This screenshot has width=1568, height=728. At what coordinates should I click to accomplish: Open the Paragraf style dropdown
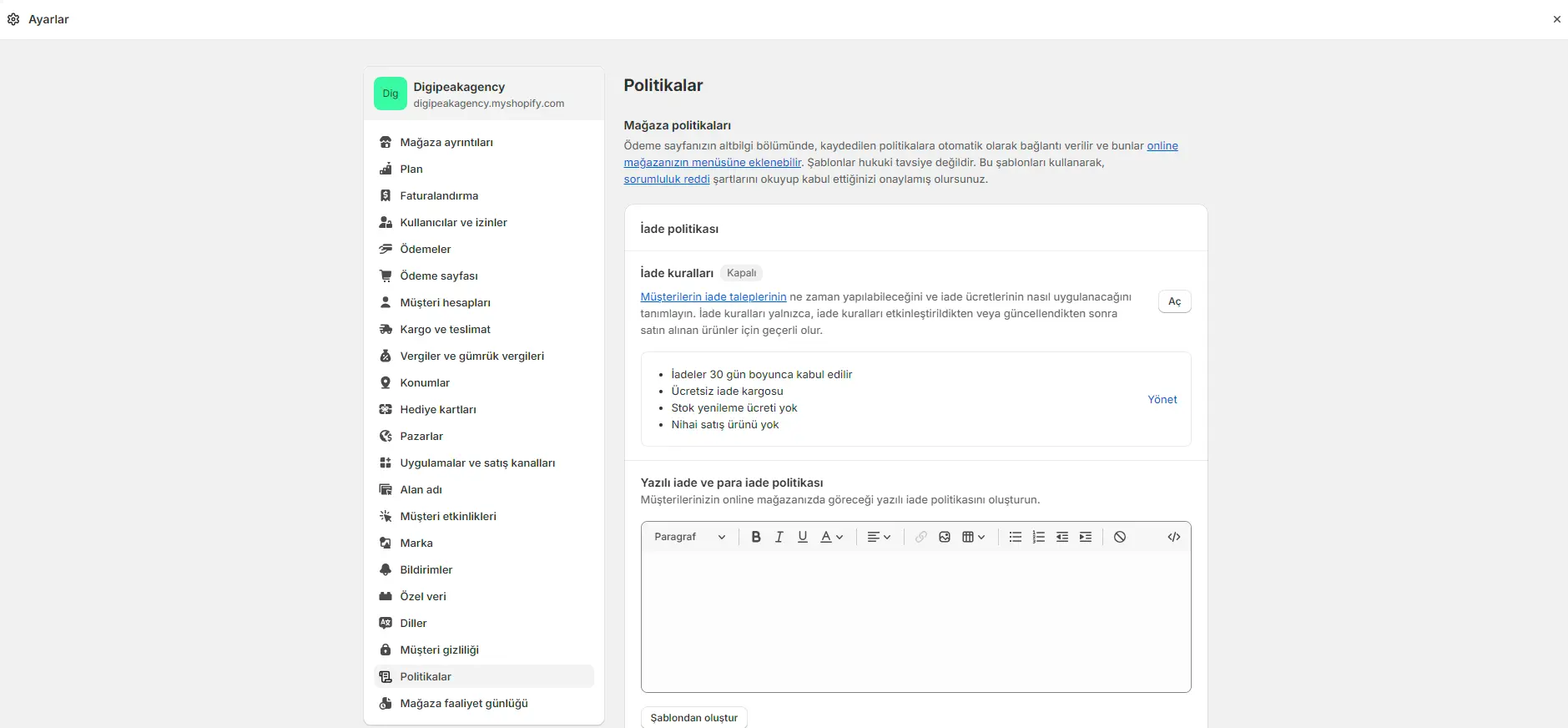click(x=690, y=537)
